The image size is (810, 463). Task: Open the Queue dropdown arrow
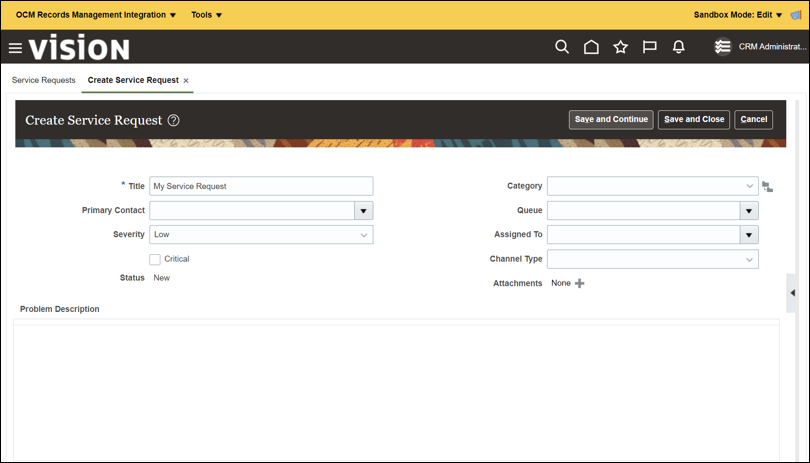(749, 211)
